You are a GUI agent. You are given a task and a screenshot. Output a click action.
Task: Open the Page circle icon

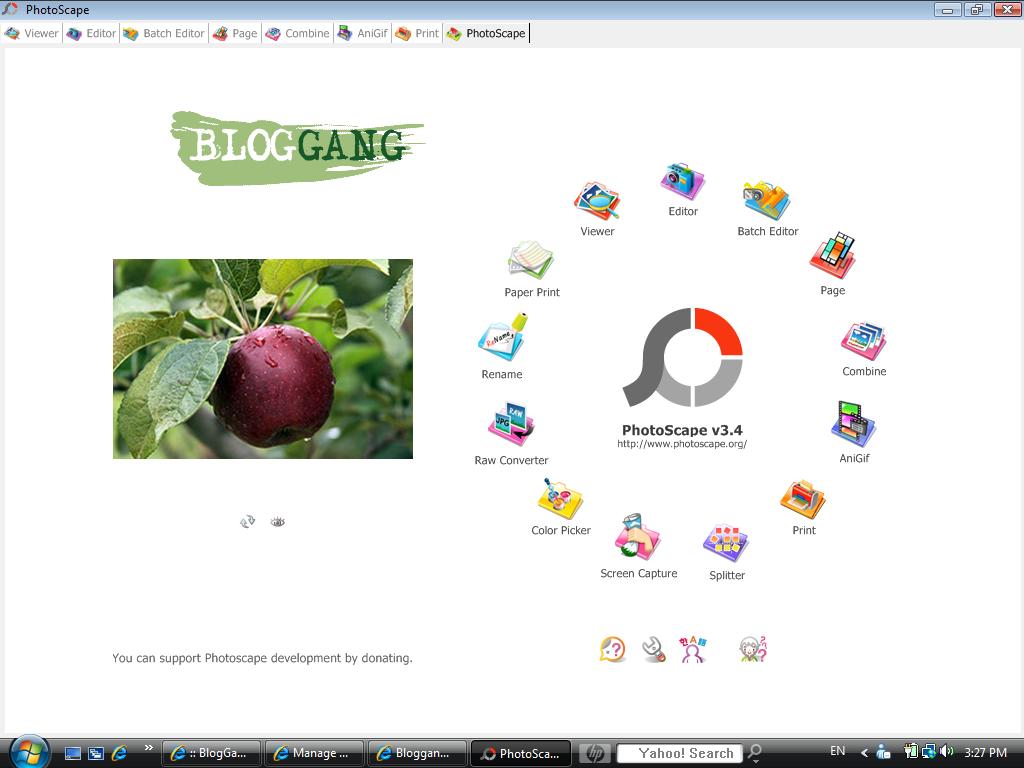point(833,256)
